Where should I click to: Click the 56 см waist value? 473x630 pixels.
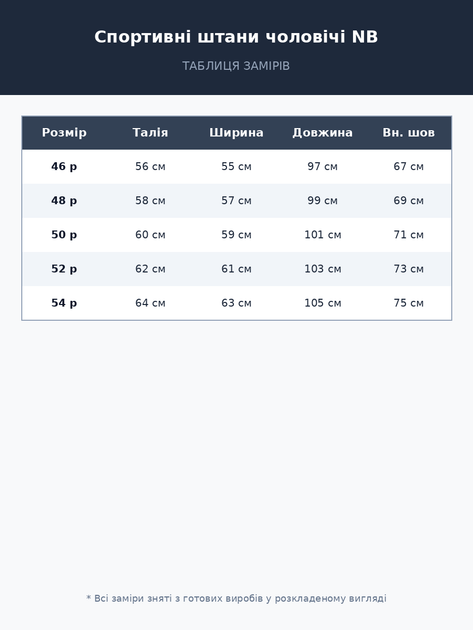pyautogui.click(x=150, y=166)
